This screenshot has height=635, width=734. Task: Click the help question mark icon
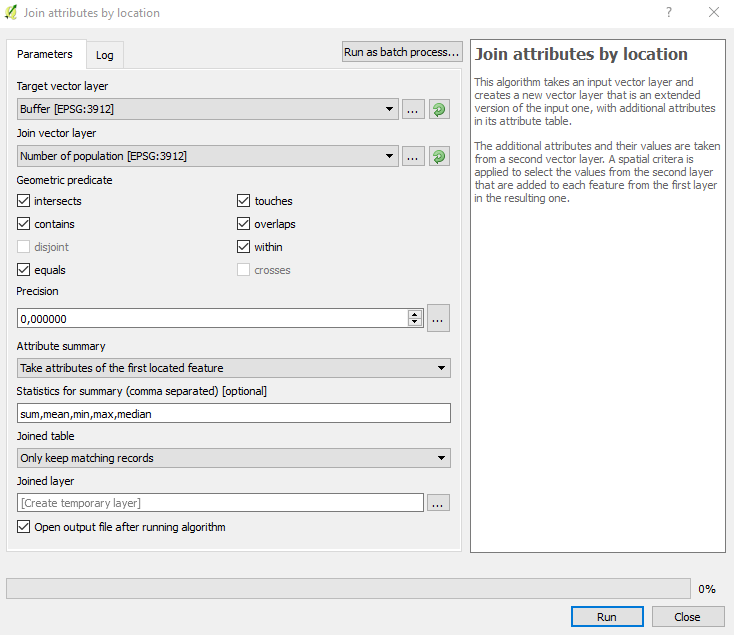click(x=668, y=13)
